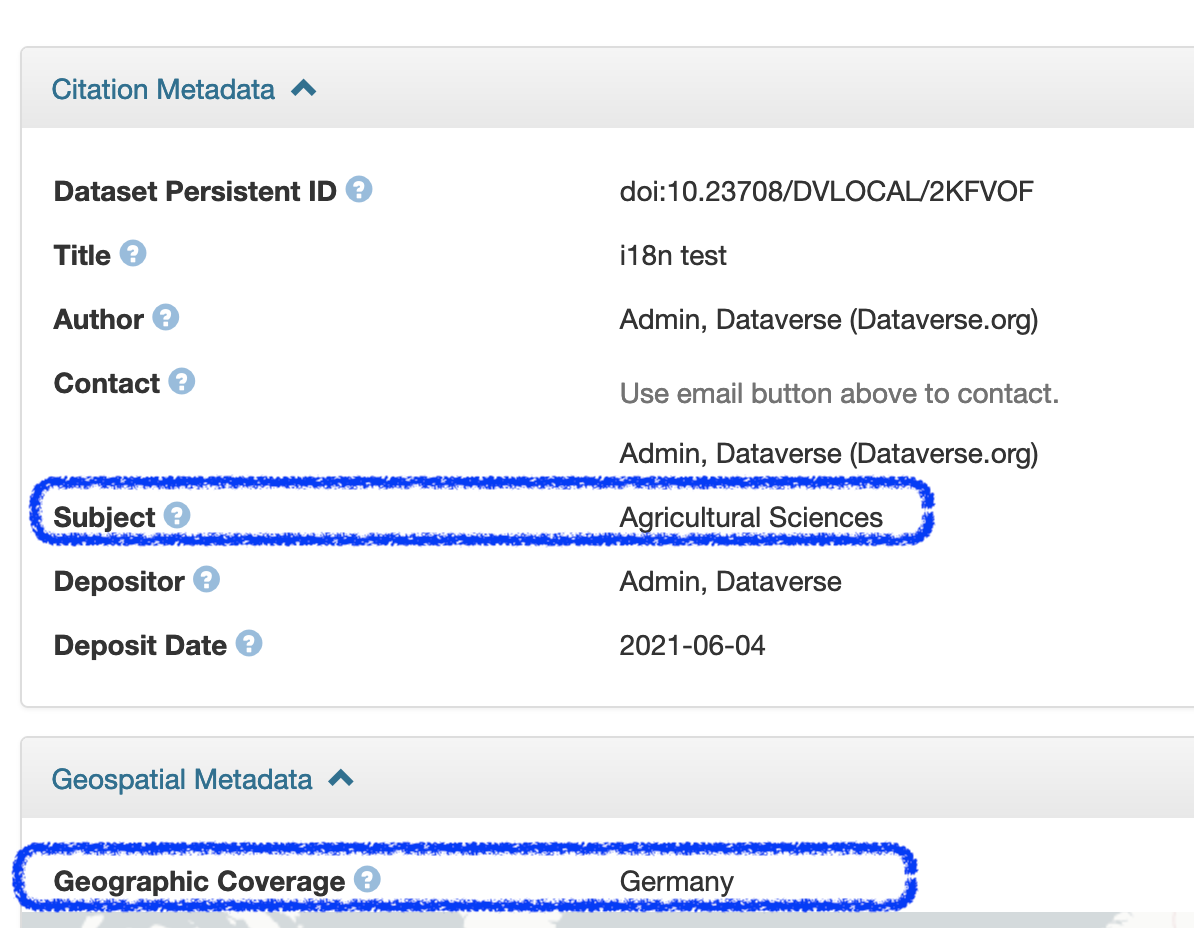Click the Citation Metadata heading link
Image resolution: width=1194 pixels, height=928 pixels.
(163, 89)
